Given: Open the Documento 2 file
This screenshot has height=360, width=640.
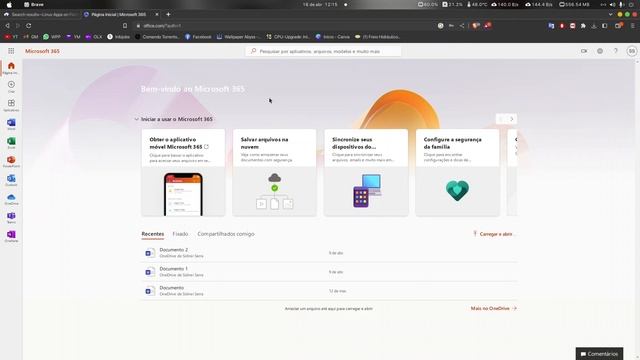Looking at the screenshot, I should tap(329, 253).
